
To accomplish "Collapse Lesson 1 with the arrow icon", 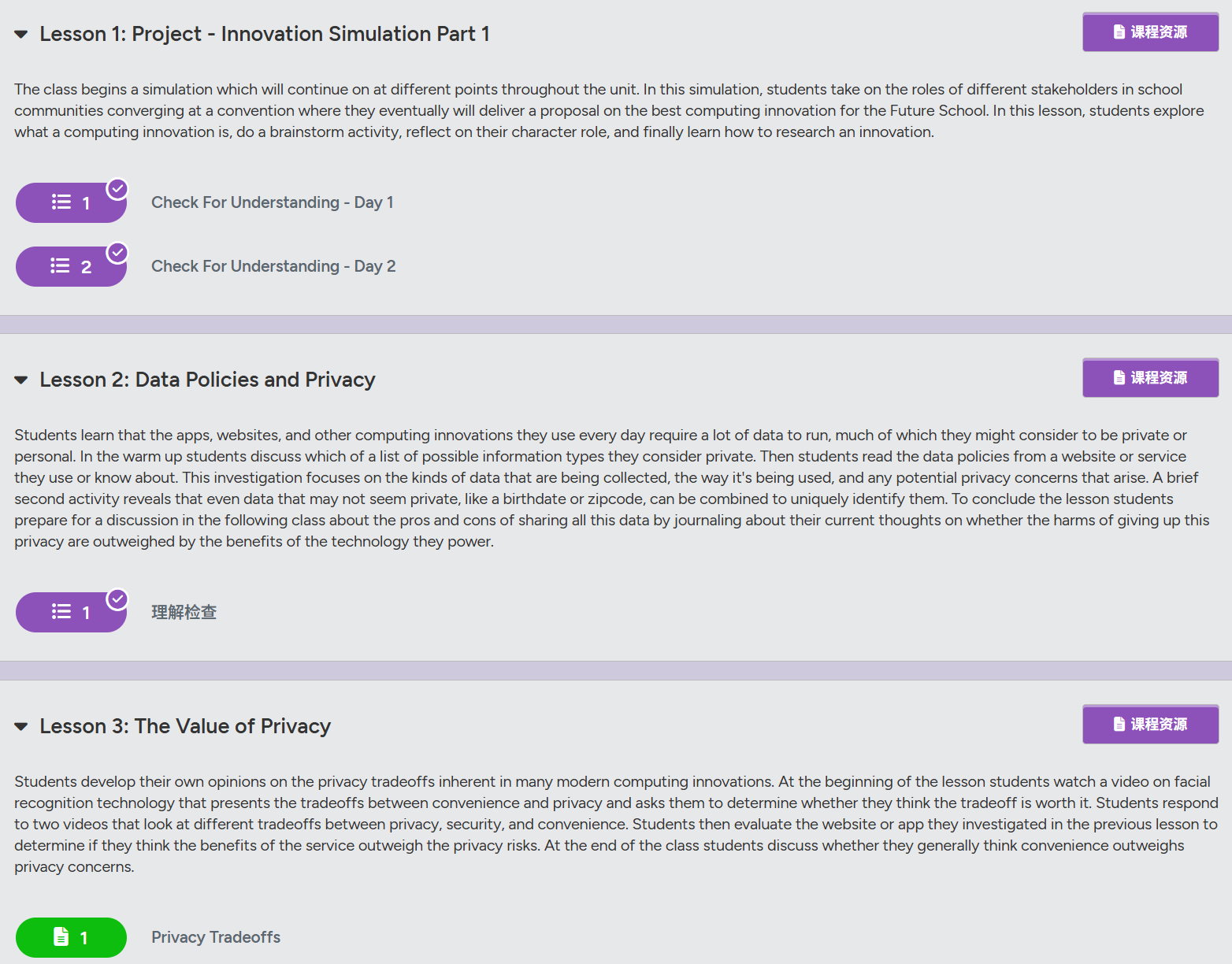I will coord(21,35).
